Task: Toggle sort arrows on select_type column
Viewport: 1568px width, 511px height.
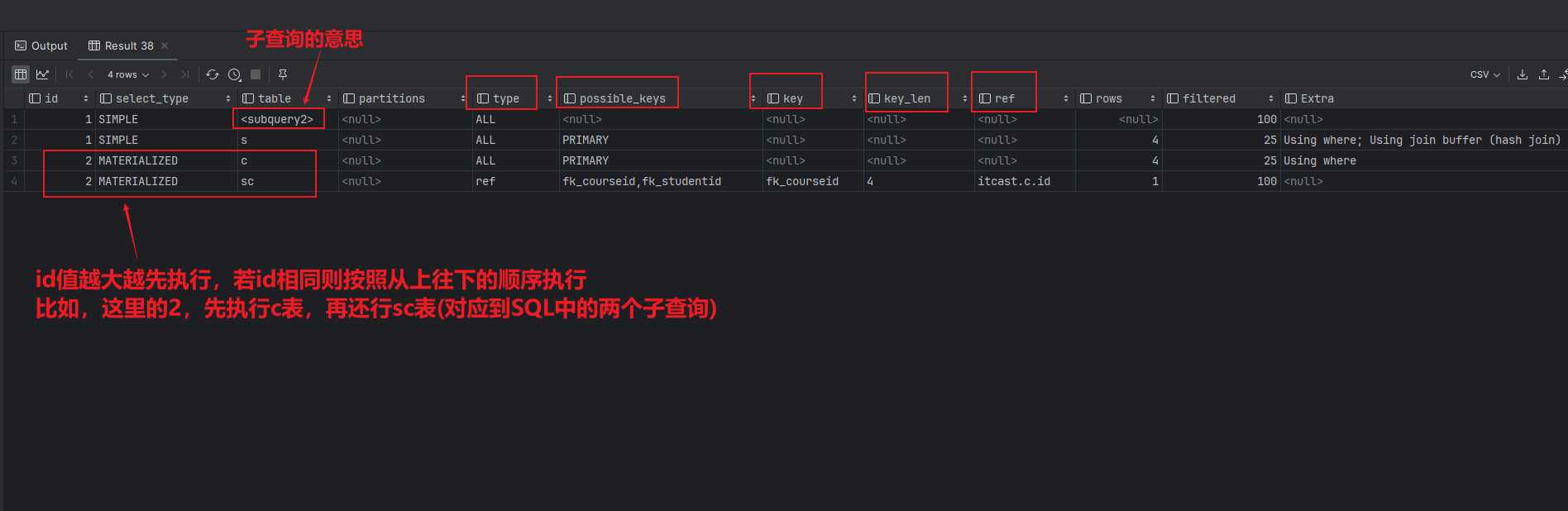Action: [x=228, y=98]
